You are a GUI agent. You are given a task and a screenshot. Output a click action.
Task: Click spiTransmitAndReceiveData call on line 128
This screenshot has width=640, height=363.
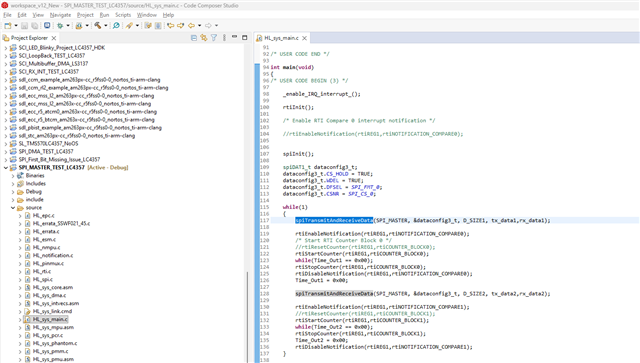click(x=334, y=294)
